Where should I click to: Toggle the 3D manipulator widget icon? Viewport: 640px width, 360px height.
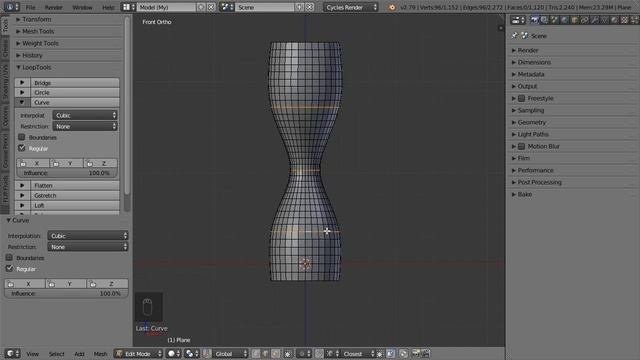click(207, 353)
